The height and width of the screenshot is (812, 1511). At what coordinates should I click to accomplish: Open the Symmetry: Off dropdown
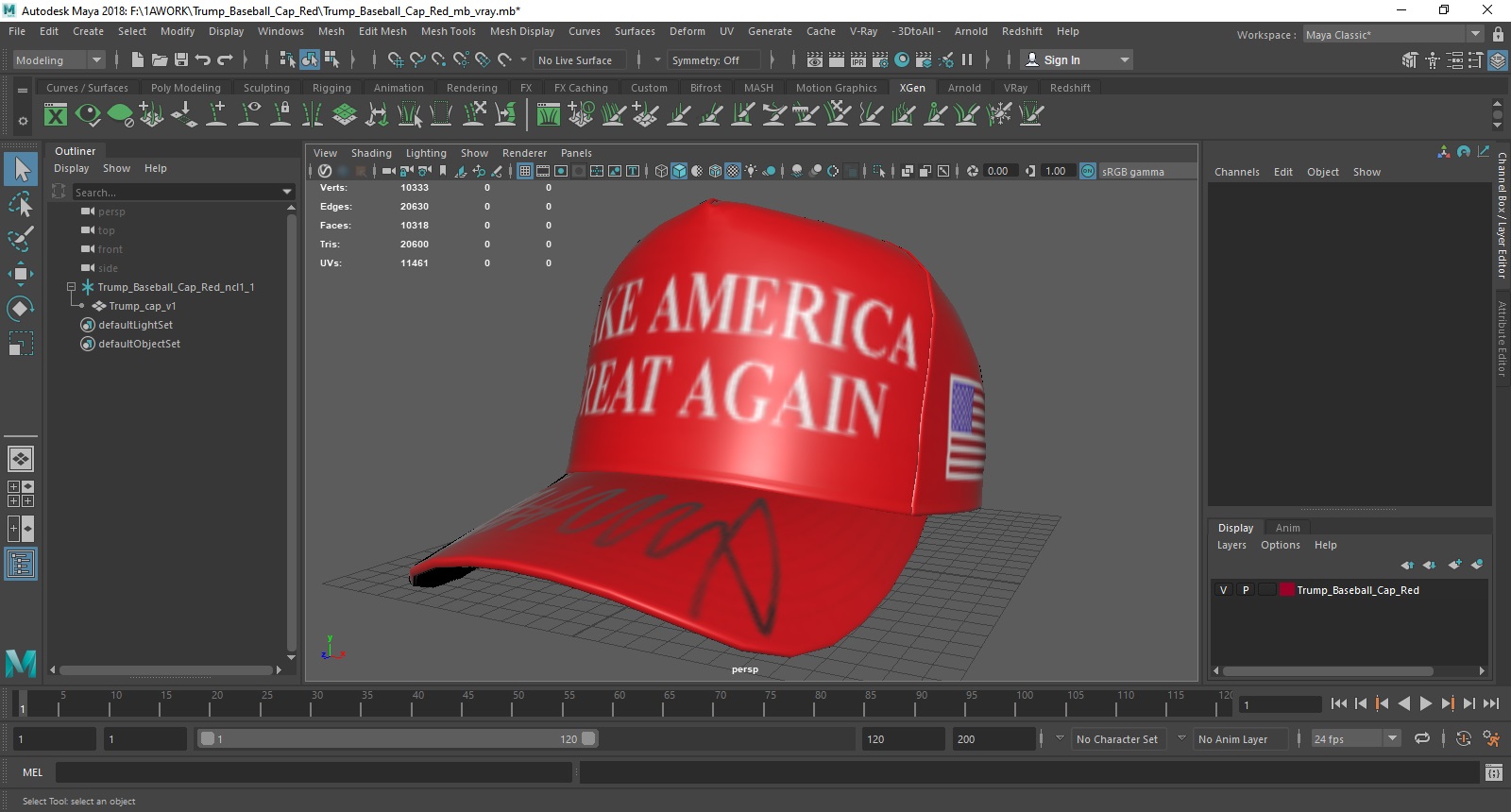(x=714, y=59)
